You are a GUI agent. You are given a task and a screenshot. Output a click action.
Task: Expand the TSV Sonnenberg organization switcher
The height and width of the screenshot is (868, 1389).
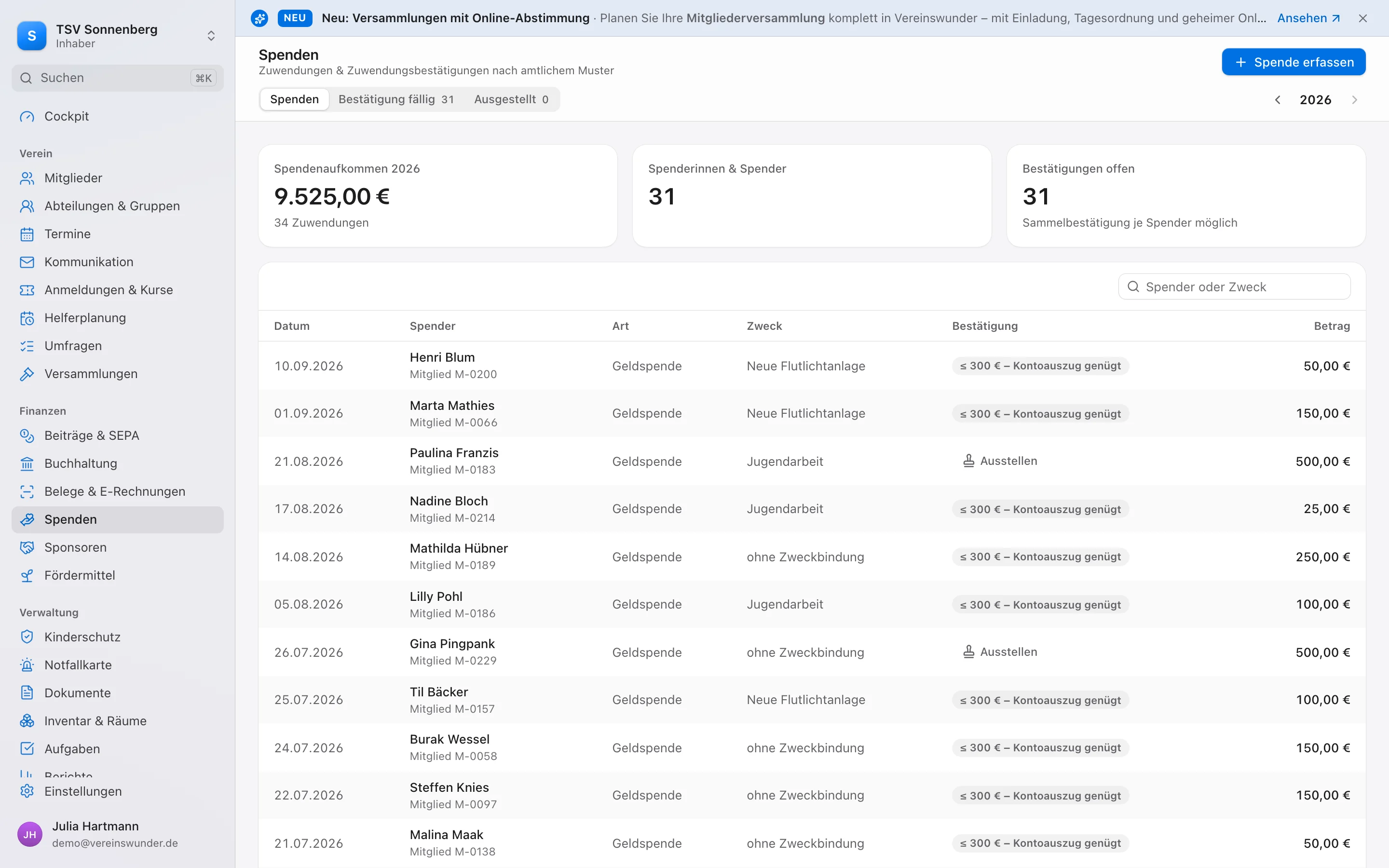point(117,36)
